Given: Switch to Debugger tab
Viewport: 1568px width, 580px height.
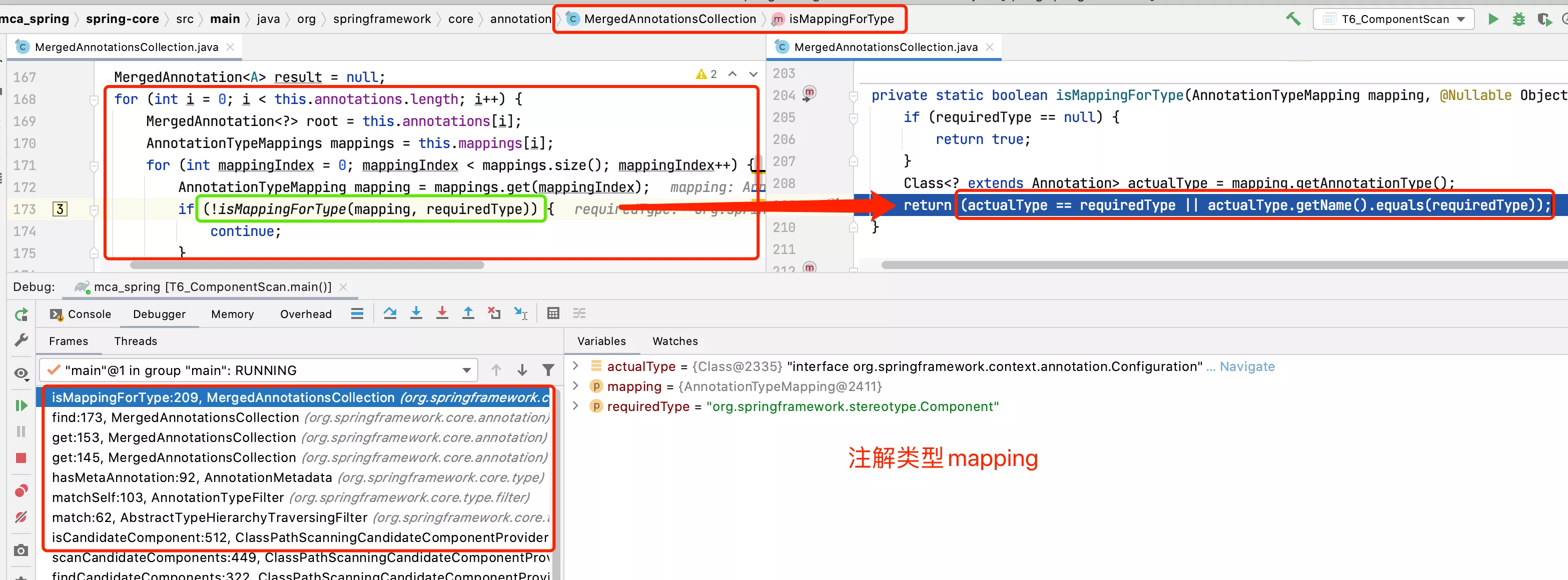Looking at the screenshot, I should coord(160,314).
